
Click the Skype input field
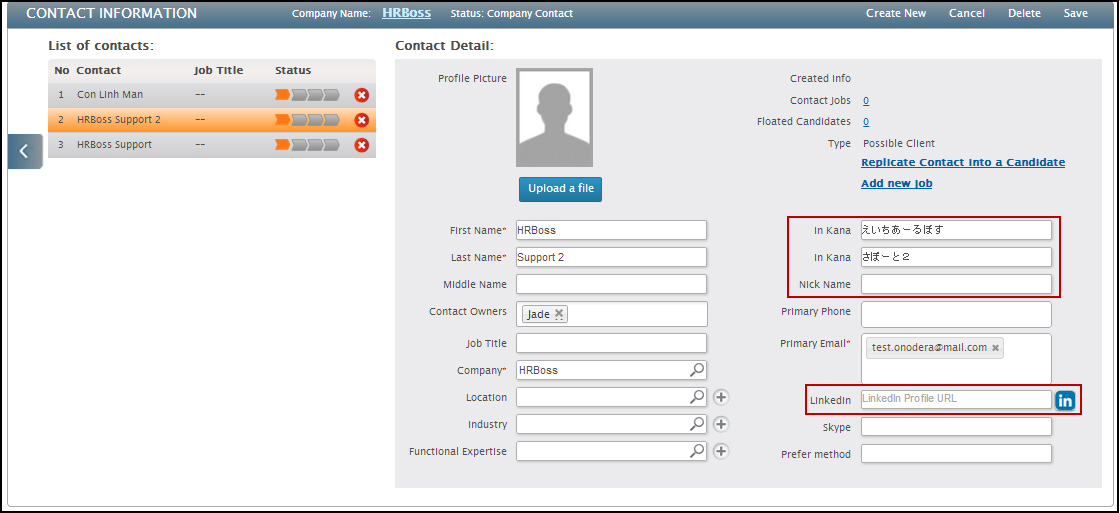click(x=956, y=427)
